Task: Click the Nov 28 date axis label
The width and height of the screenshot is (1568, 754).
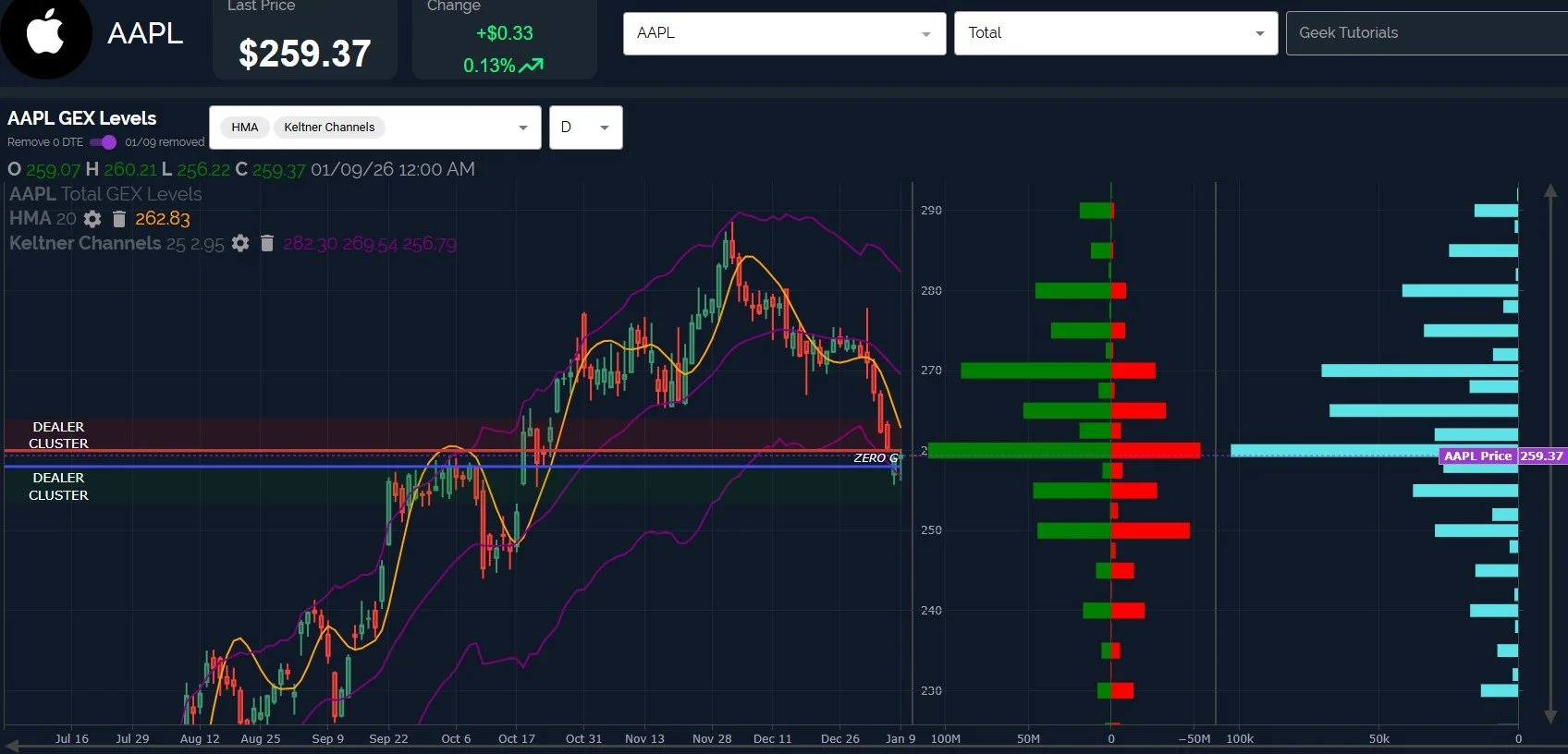Action: 712,739
